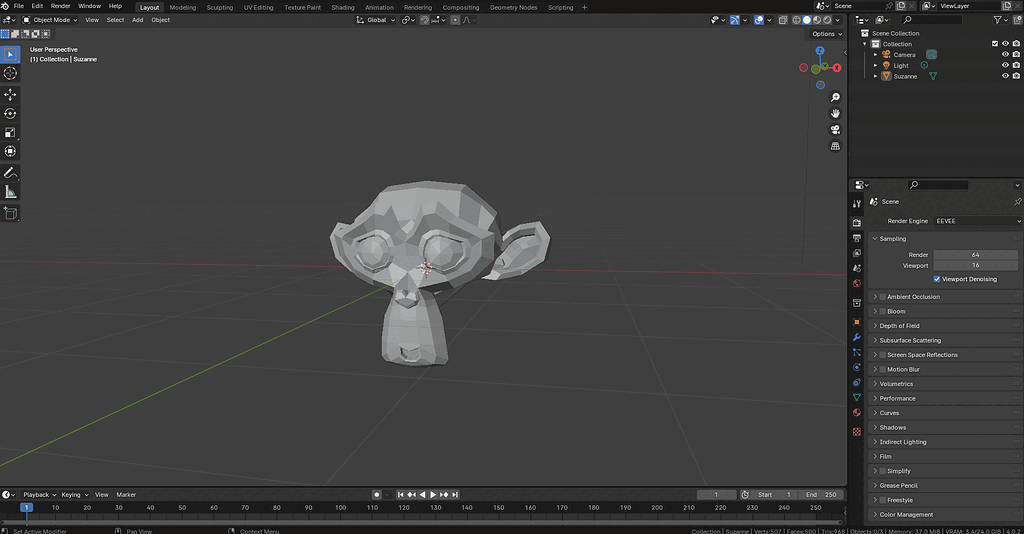Expand the Shadows panel
Screen dimensions: 1024x534
[944, 428]
